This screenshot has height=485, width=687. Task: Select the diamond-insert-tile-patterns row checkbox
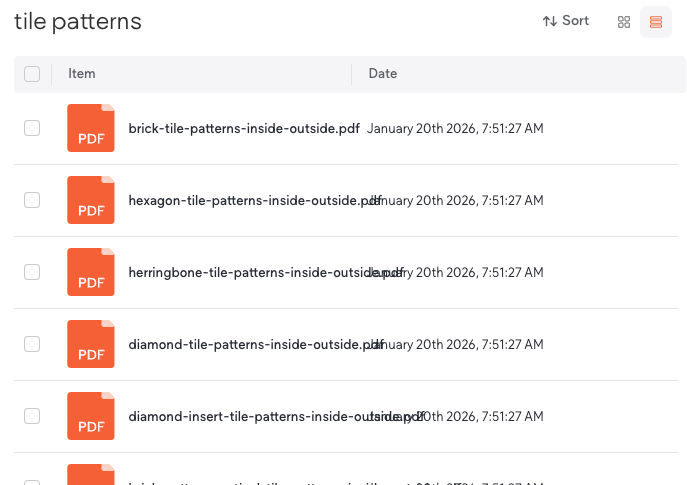click(32, 416)
